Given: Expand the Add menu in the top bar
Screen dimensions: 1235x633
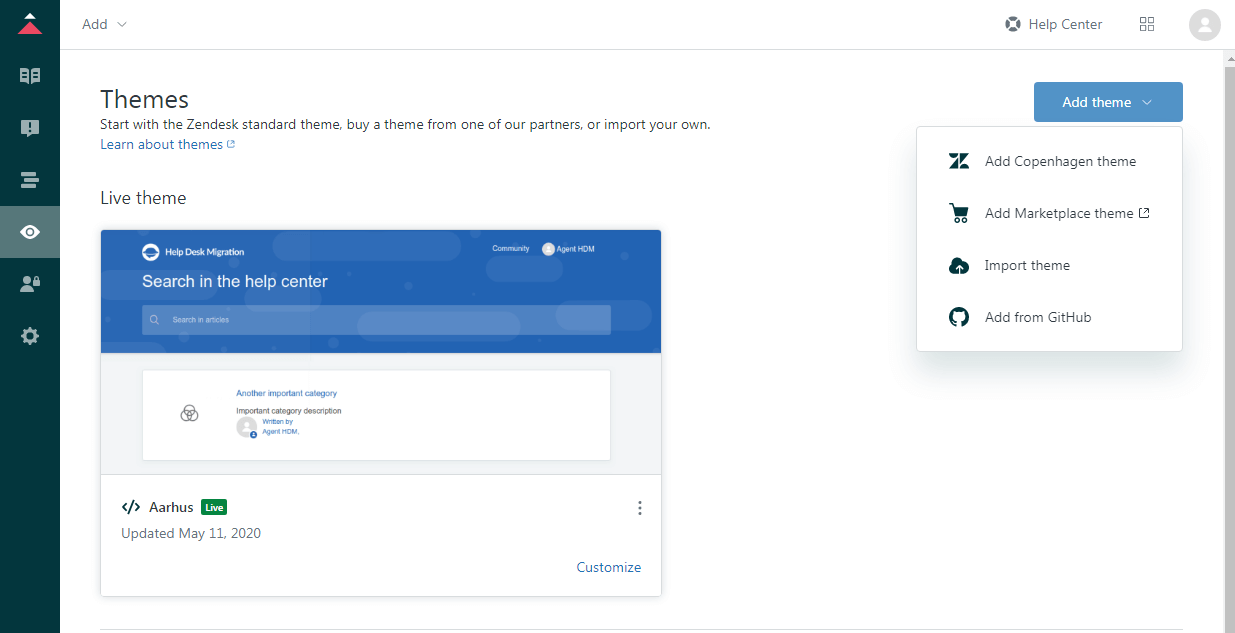Looking at the screenshot, I should point(103,23).
